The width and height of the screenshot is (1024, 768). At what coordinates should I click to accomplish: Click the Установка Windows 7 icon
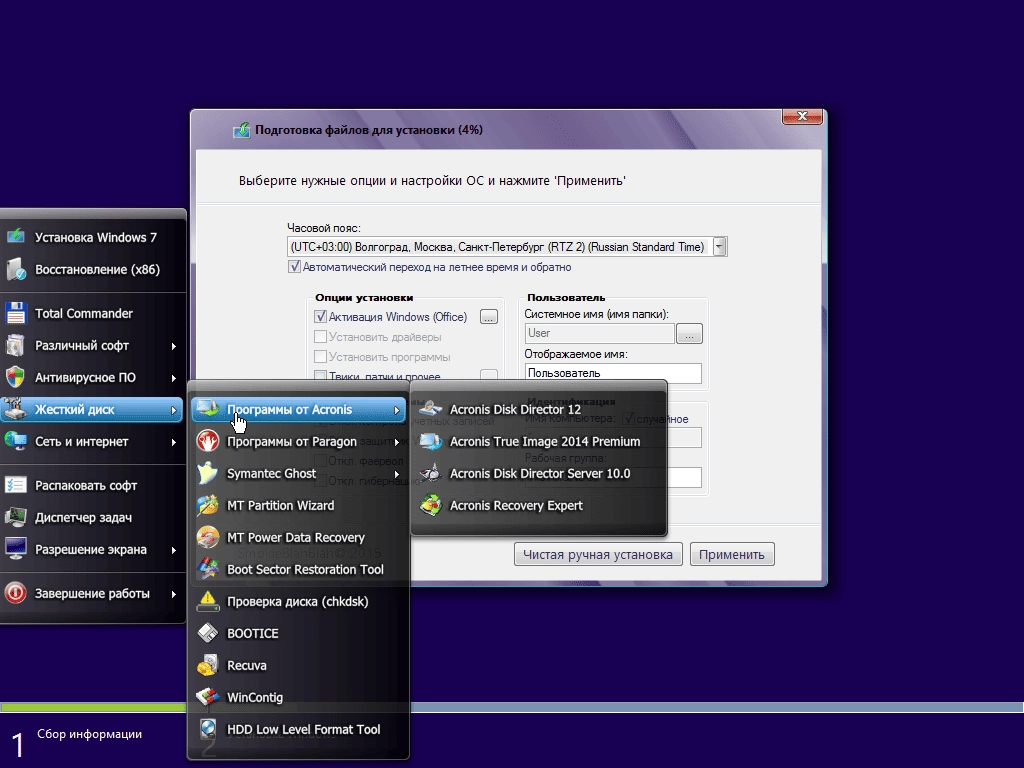[x=16, y=236]
